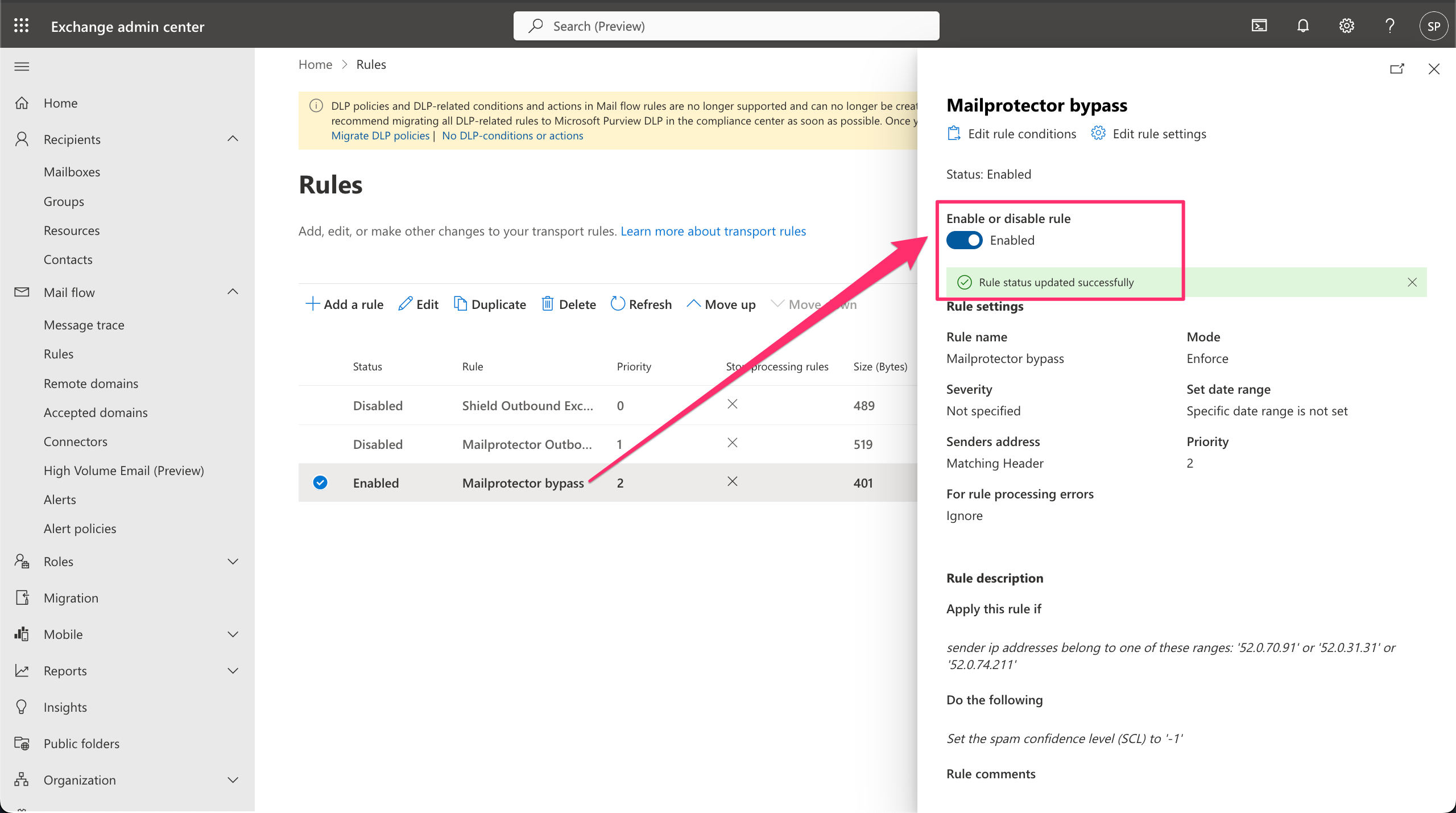Focus the Search (Preview) box

pyautogui.click(x=726, y=26)
